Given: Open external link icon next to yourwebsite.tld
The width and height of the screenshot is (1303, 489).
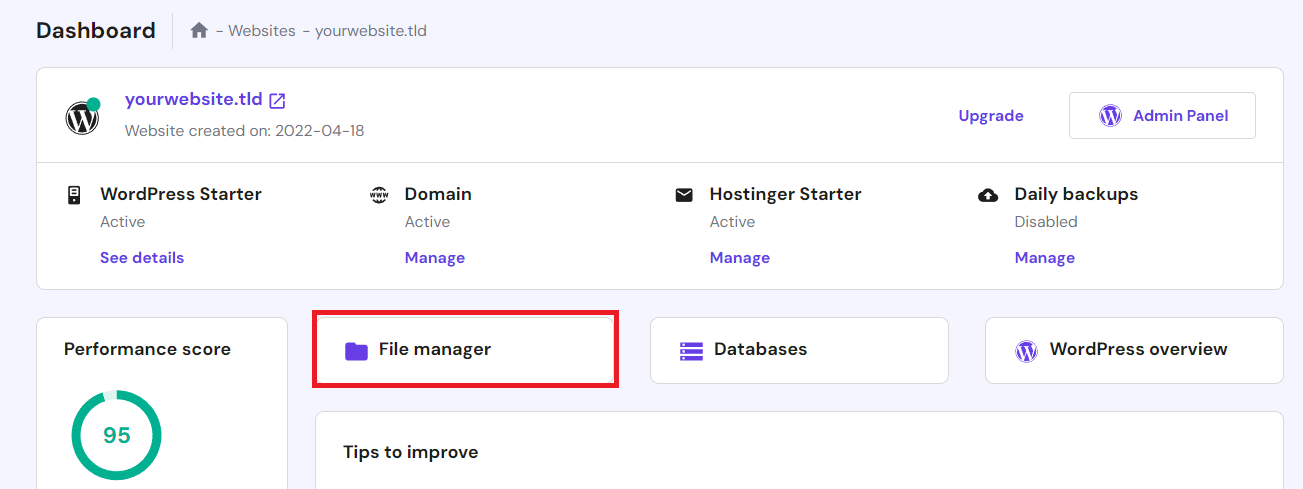Looking at the screenshot, I should pyautogui.click(x=278, y=101).
